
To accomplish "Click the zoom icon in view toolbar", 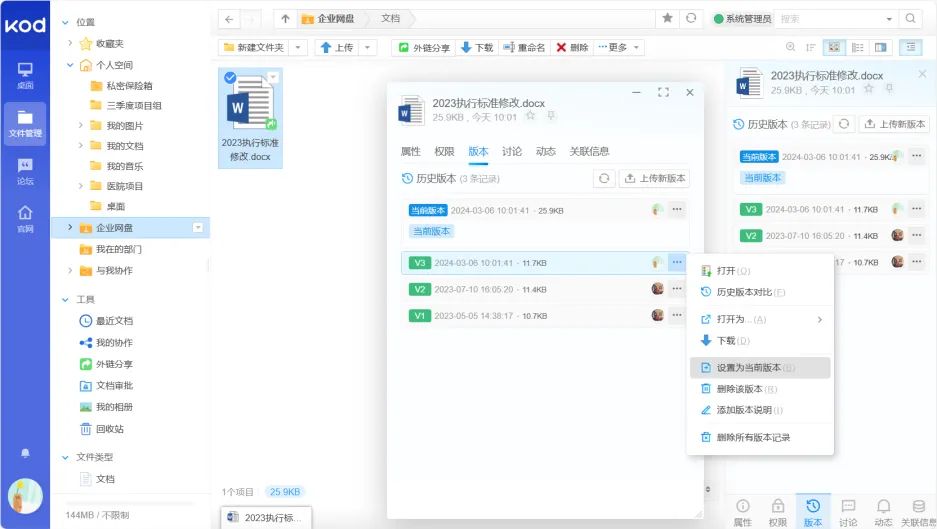I will pos(791,47).
